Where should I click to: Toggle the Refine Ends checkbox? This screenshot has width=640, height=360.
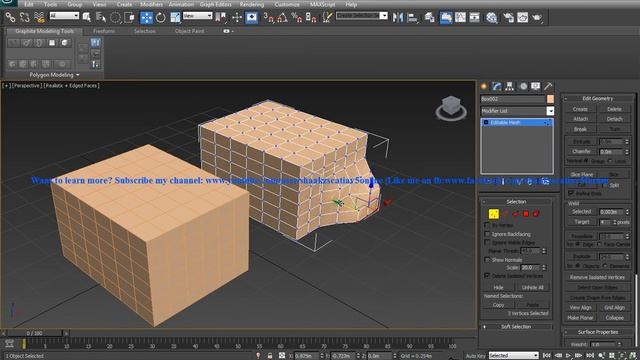571,193
